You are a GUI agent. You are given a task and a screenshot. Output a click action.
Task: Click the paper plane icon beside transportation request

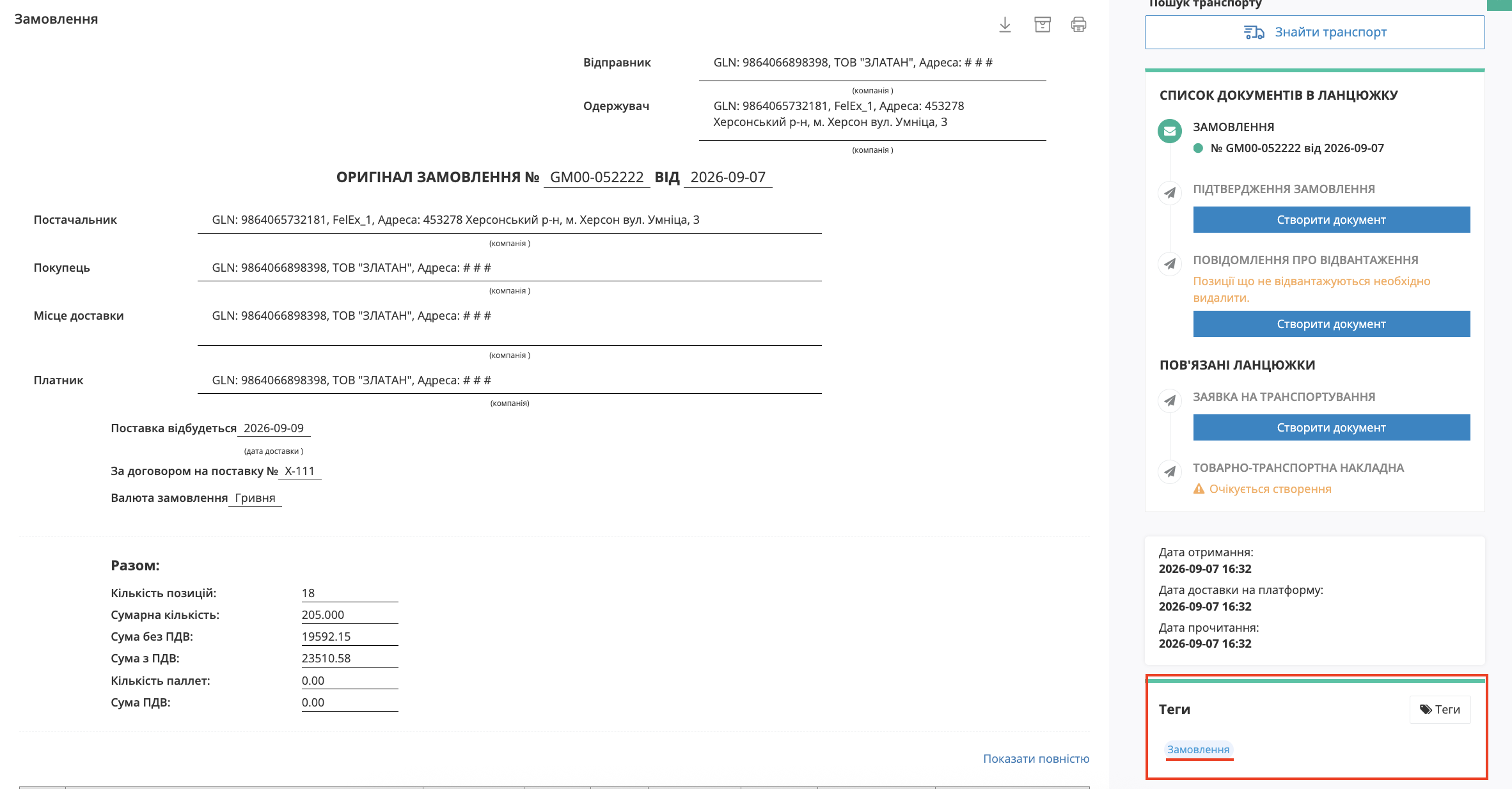(1170, 400)
